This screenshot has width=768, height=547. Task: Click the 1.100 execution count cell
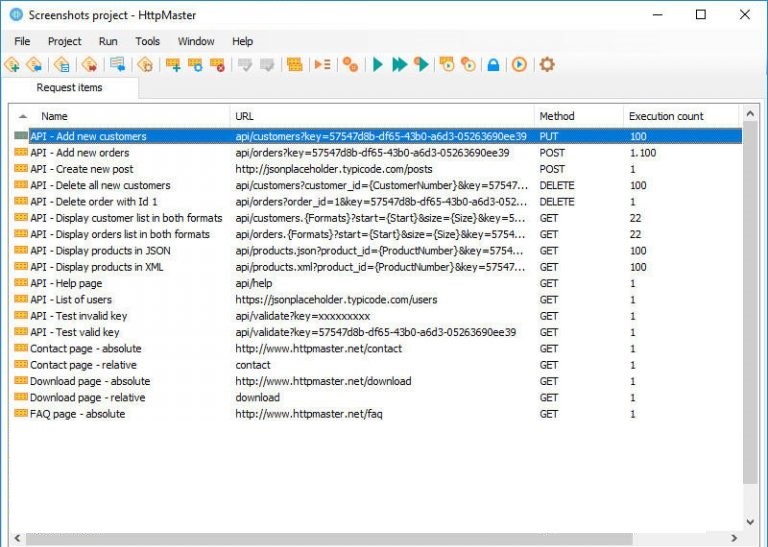click(x=643, y=153)
